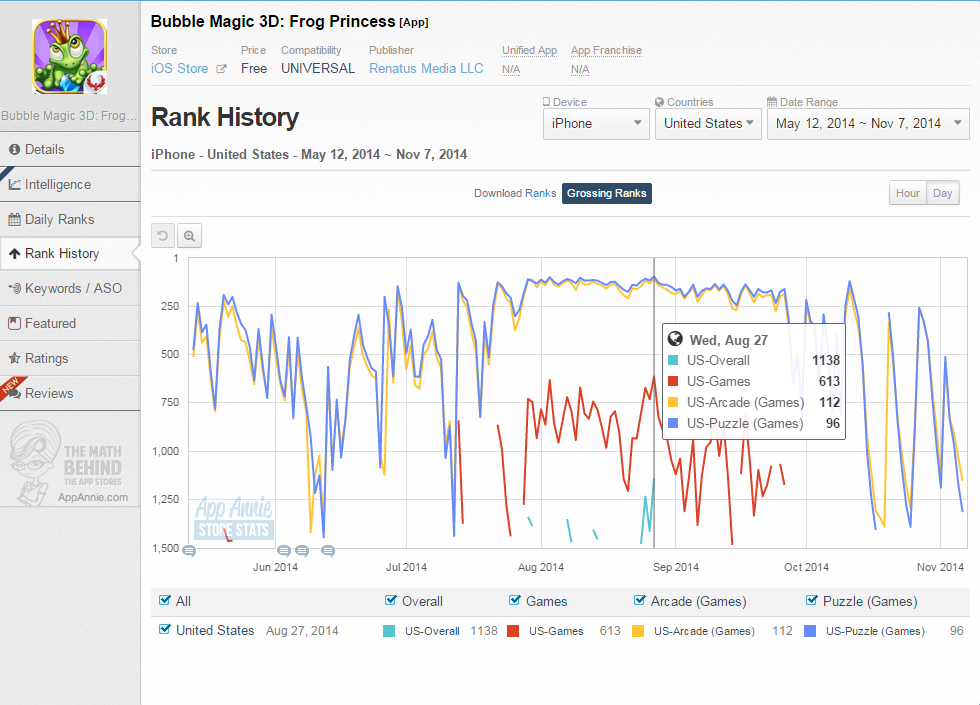The height and width of the screenshot is (705, 980).
Task: Click the chart zoom magnifier icon
Action: tap(189, 236)
